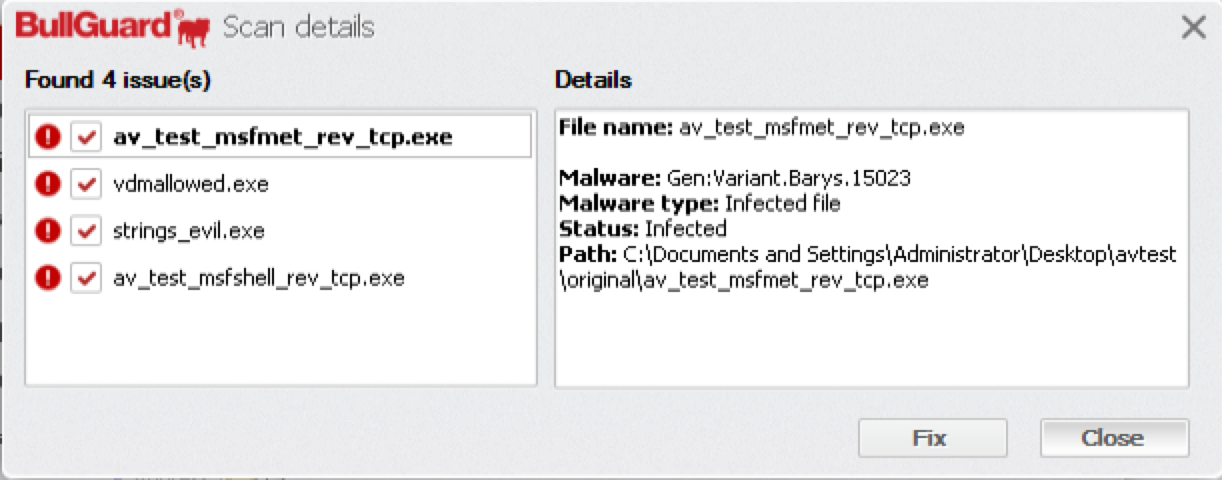
Task: Click the red alert icon beside strings_evil.exe
Action: pos(47,231)
